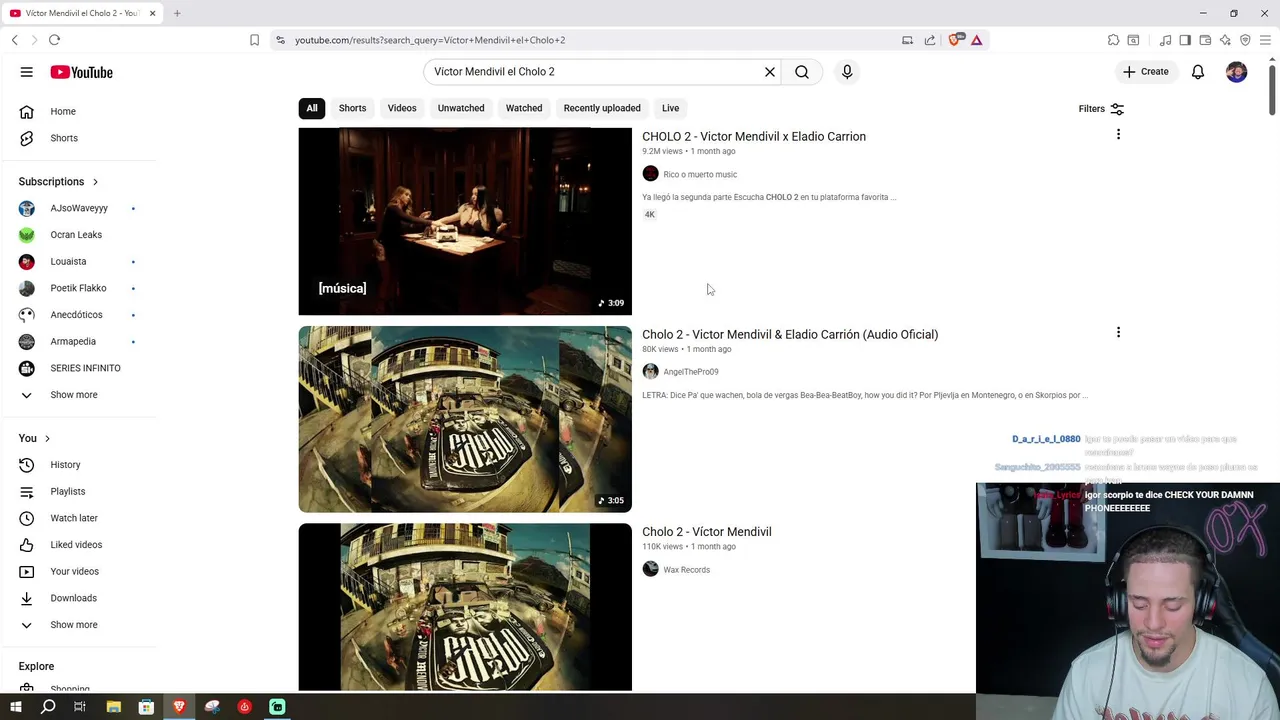1280x720 pixels.
Task: Open Wax Records channel
Action: (686, 570)
